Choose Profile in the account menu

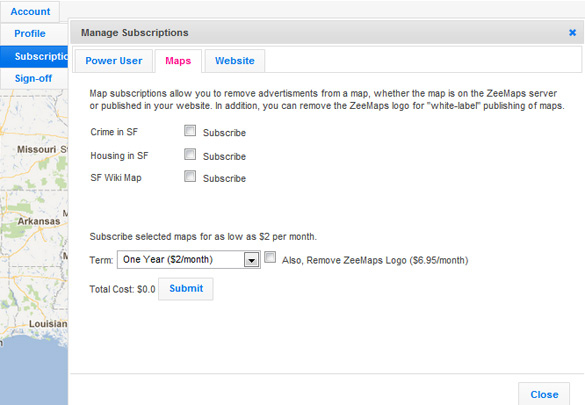click(x=30, y=34)
